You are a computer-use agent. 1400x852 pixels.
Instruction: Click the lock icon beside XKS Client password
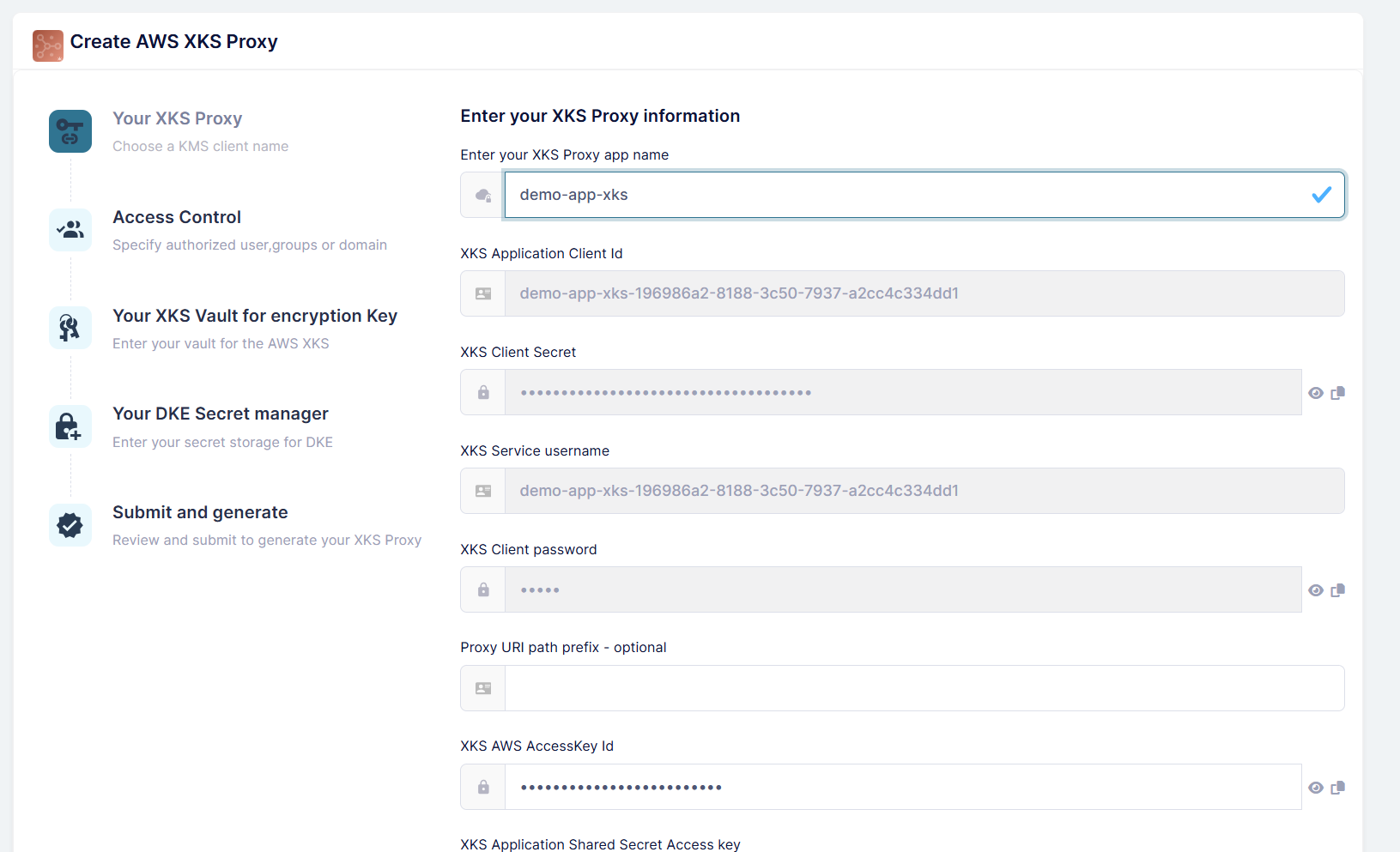[x=483, y=589]
